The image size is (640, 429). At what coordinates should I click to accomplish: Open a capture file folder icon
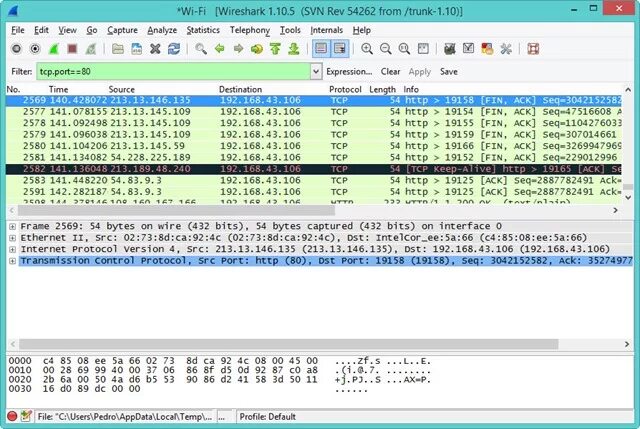(118, 49)
